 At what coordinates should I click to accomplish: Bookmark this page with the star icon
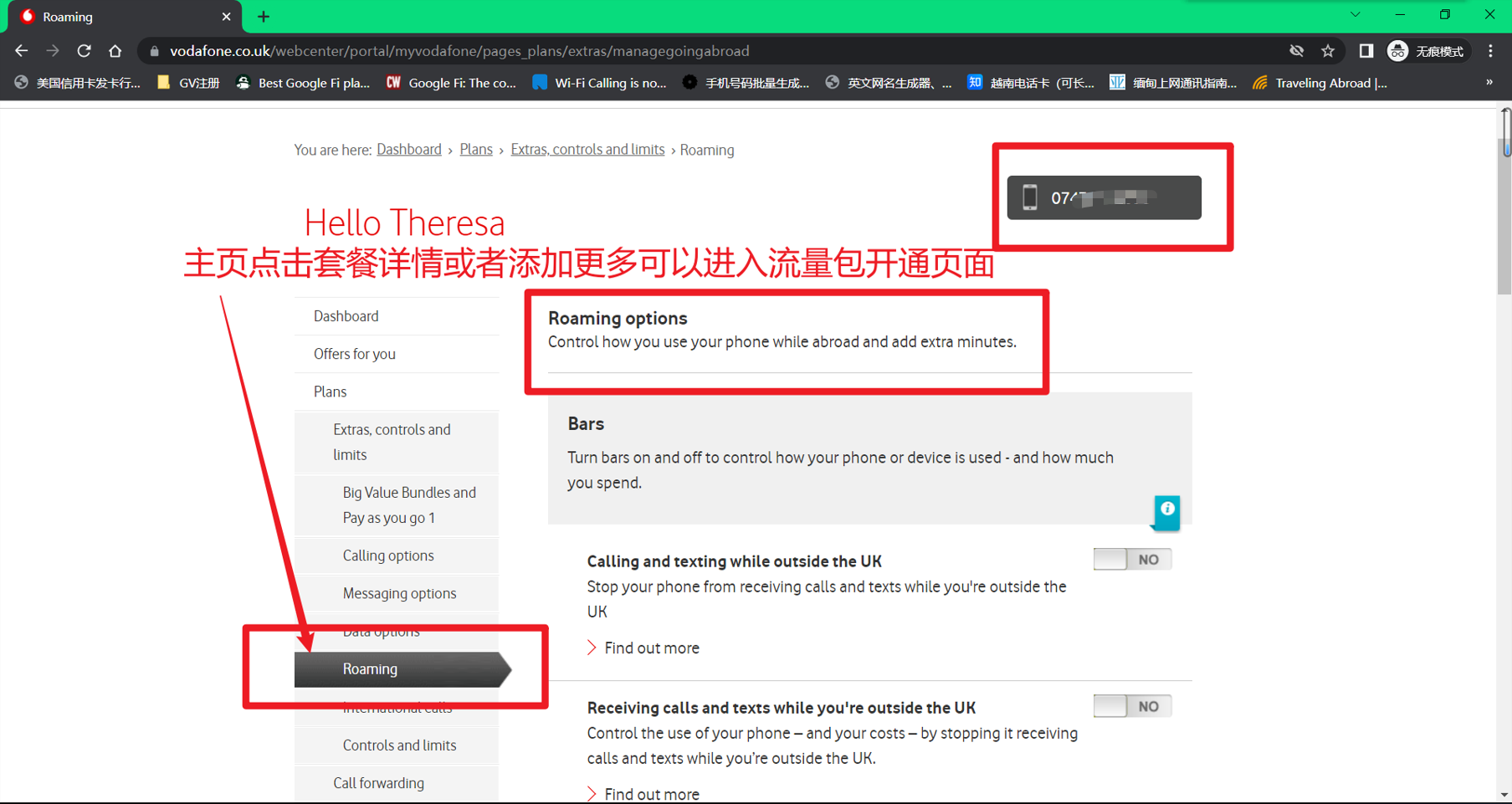(x=1328, y=51)
